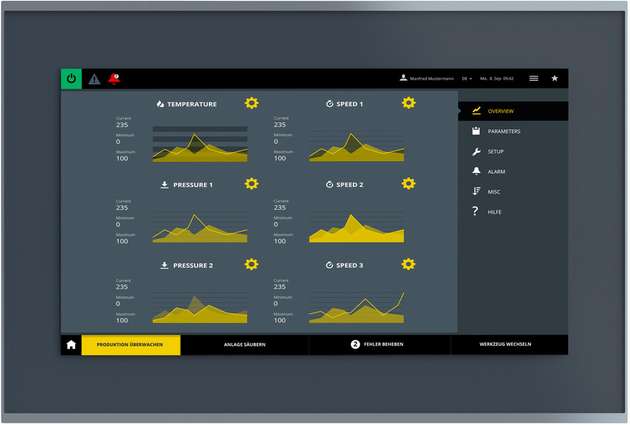Switch to the Anlage Säubern tab
This screenshot has height=425, width=630.
[244, 344]
